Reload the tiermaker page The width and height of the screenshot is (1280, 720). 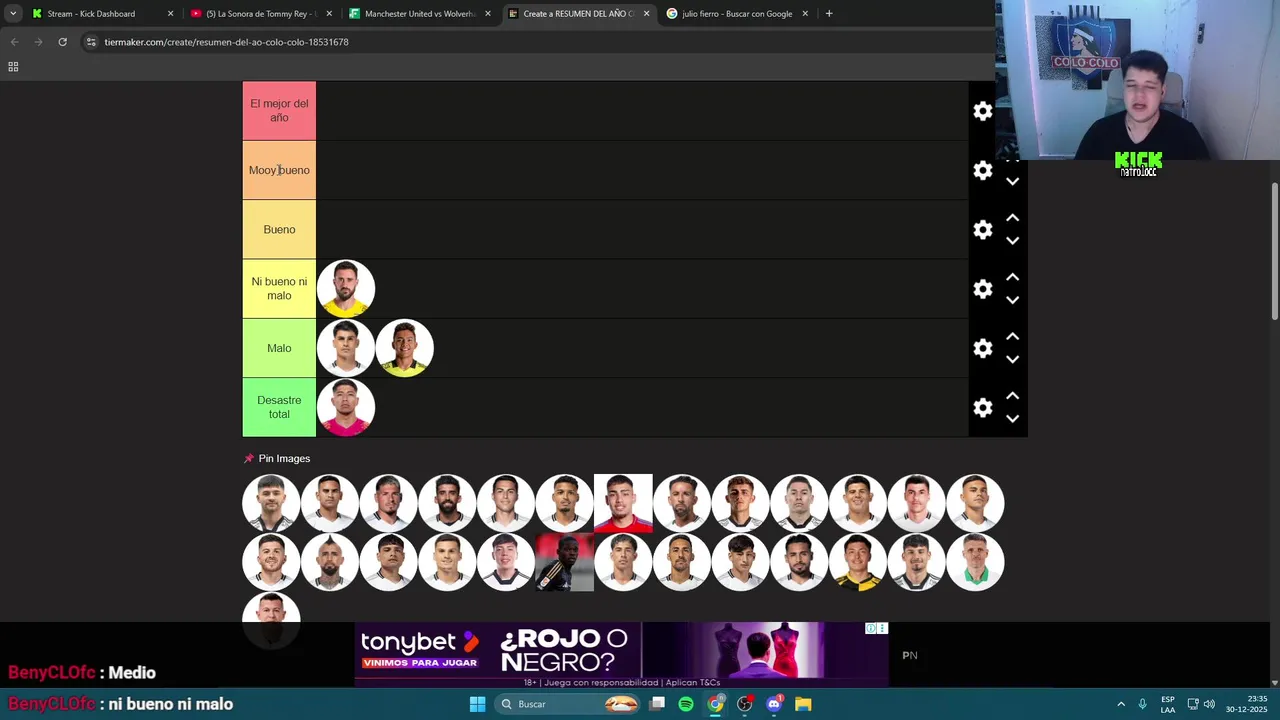pyautogui.click(x=62, y=42)
